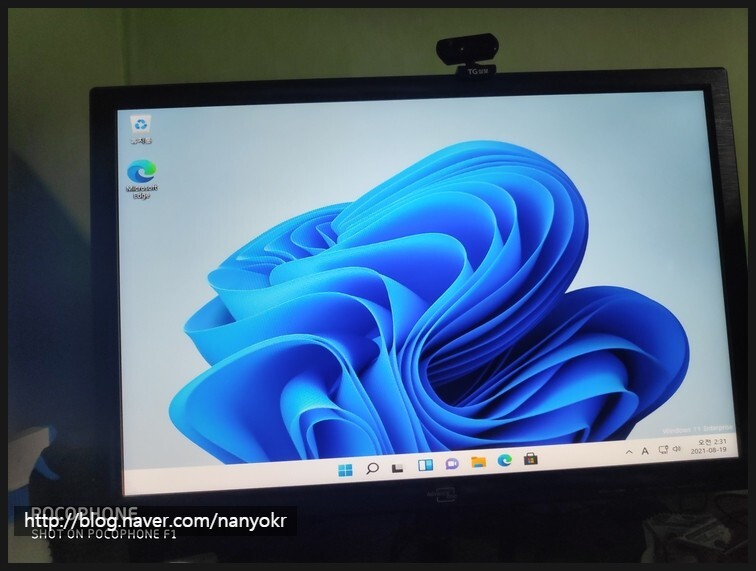Launch Edge browser from taskbar
756x571 pixels.
504,461
